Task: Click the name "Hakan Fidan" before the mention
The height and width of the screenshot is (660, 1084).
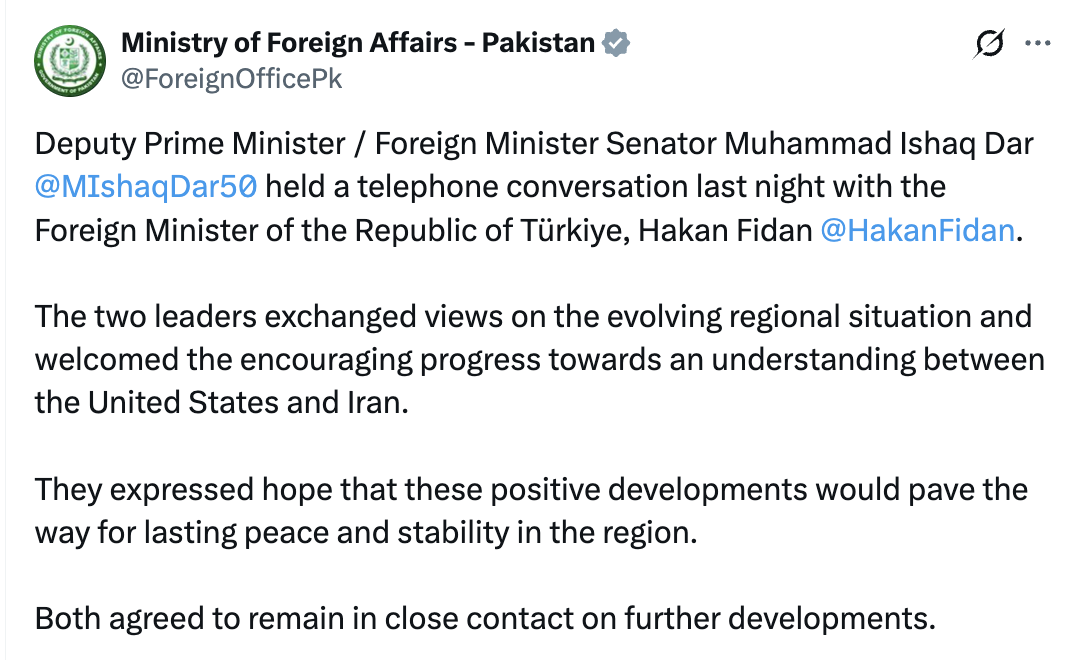Action: 725,230
